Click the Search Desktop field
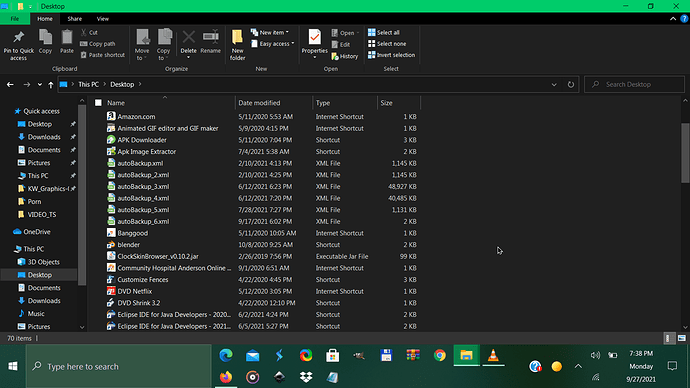The width and height of the screenshot is (690, 388). 635,84
